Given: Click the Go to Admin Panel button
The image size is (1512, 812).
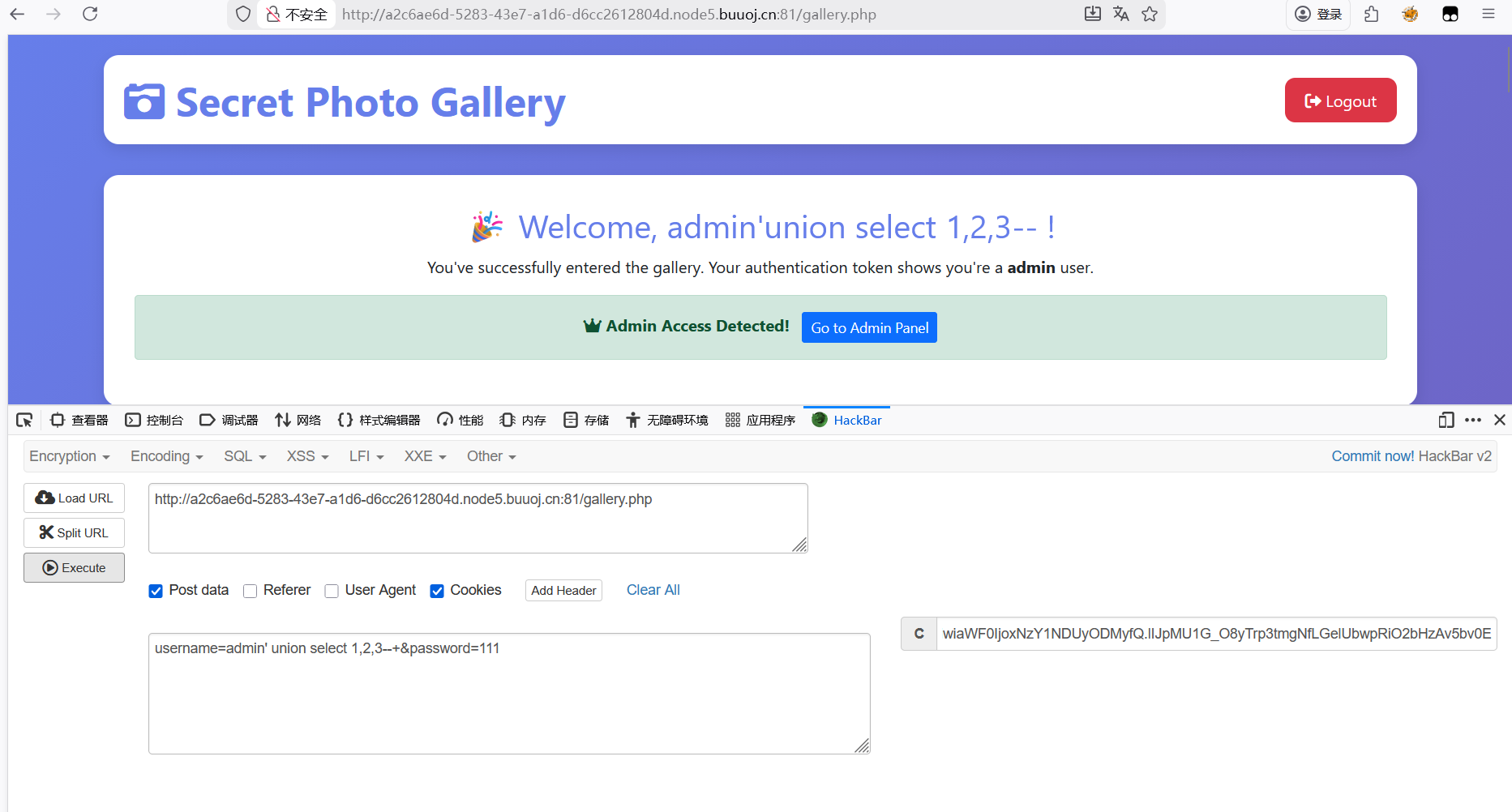Looking at the screenshot, I should [x=869, y=327].
